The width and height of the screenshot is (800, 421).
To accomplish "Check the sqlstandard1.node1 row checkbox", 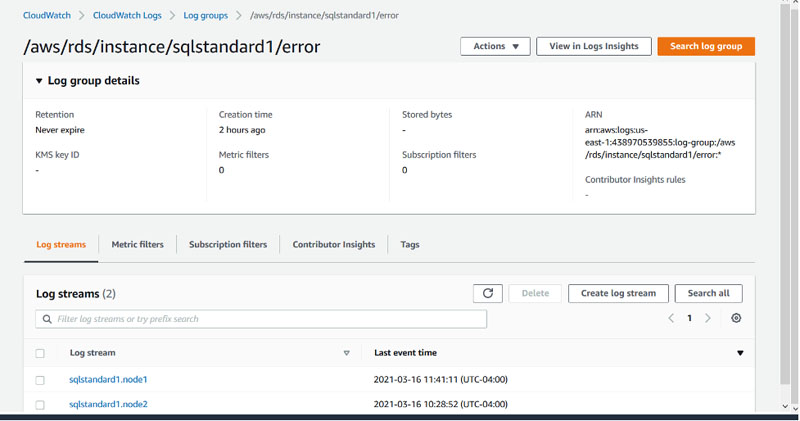I will (40, 380).
